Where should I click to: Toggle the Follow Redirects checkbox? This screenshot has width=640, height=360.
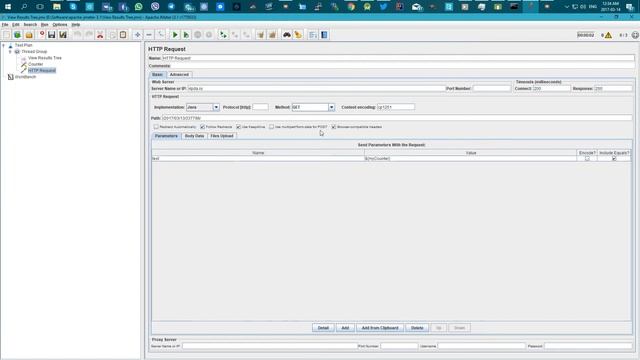[202, 127]
